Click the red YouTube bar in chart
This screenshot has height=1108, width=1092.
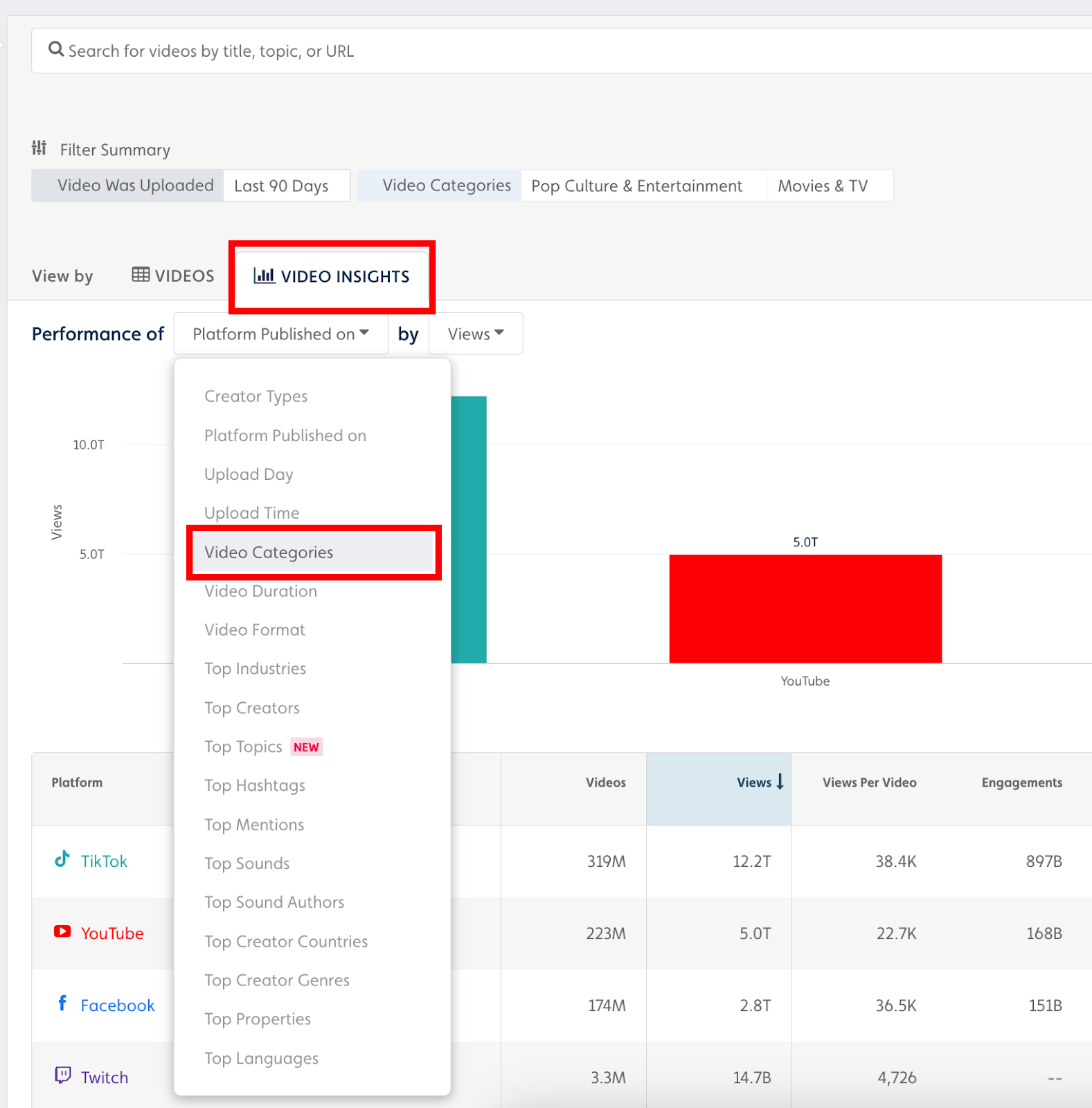click(x=805, y=608)
